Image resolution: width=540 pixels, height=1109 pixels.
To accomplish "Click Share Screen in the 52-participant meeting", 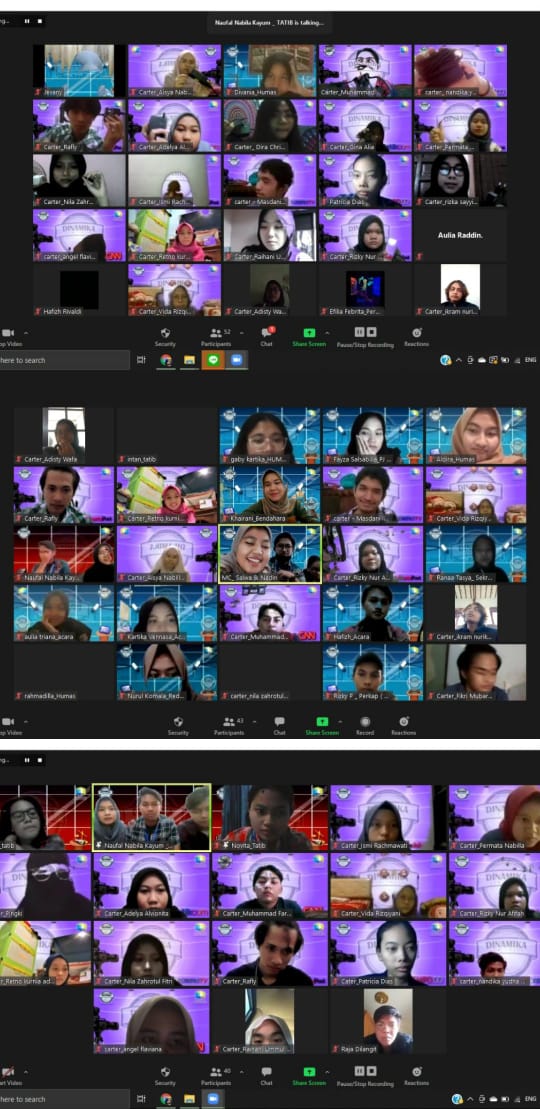I will 309,337.
